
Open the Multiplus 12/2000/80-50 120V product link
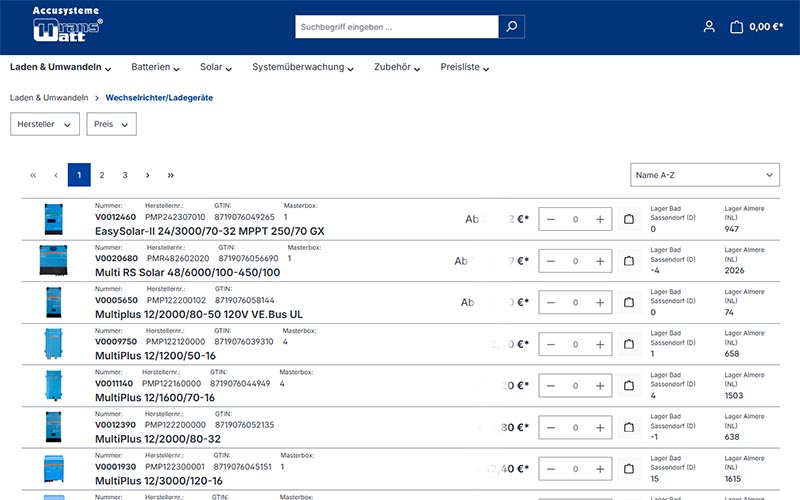pyautogui.click(x=198, y=314)
